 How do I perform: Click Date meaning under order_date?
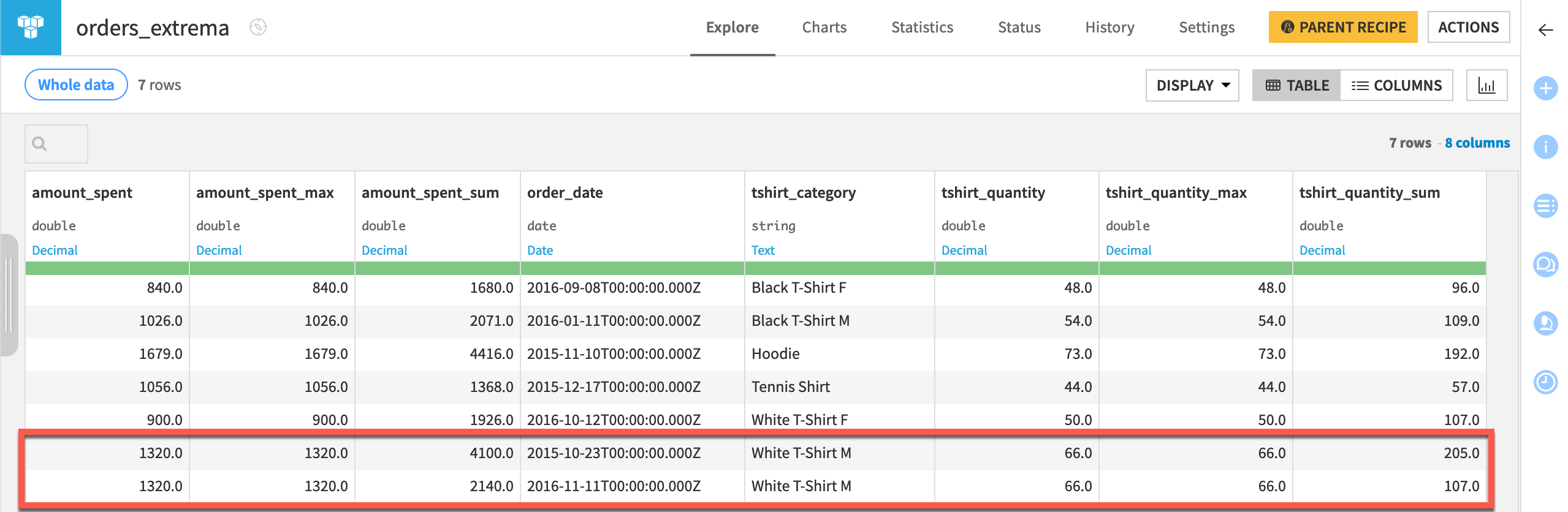coord(540,250)
